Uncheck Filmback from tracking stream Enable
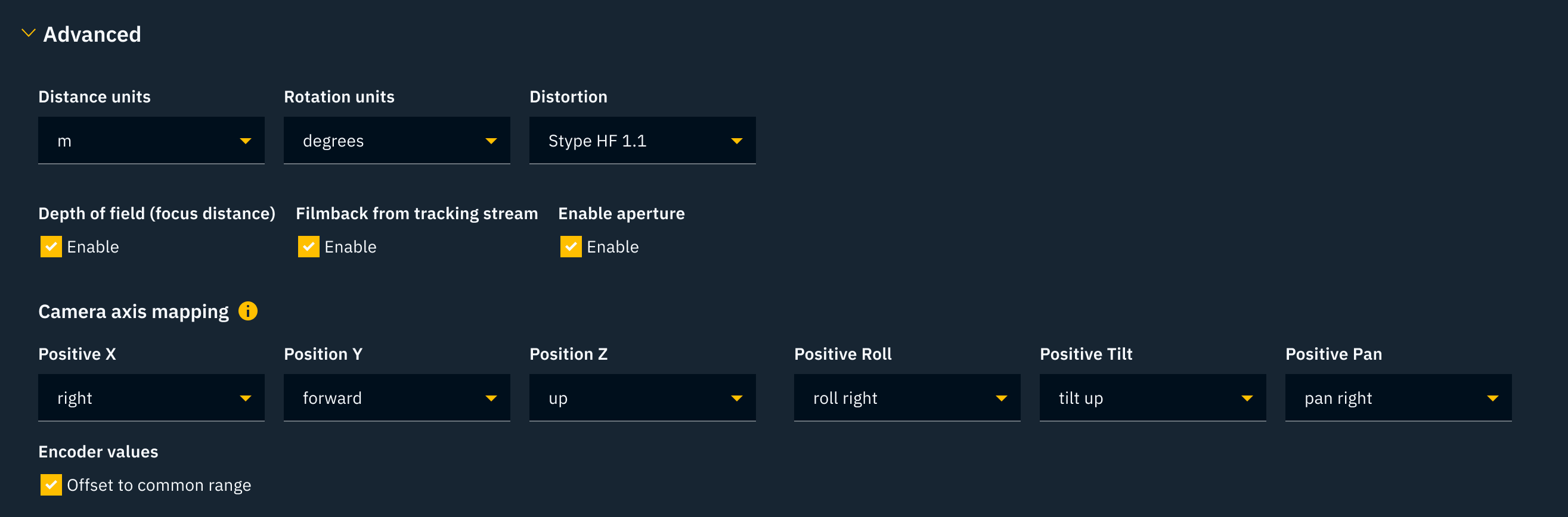Image resolution: width=1568 pixels, height=517 pixels. 309,247
